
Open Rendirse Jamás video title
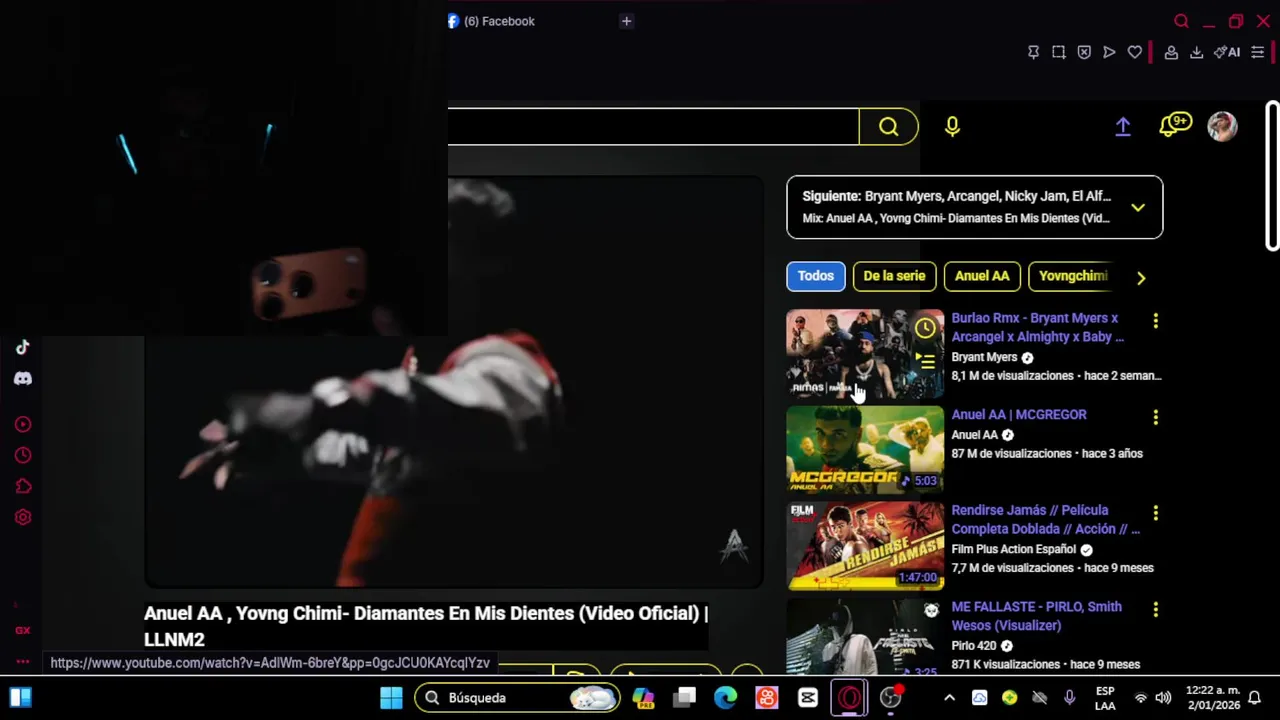(1045, 519)
